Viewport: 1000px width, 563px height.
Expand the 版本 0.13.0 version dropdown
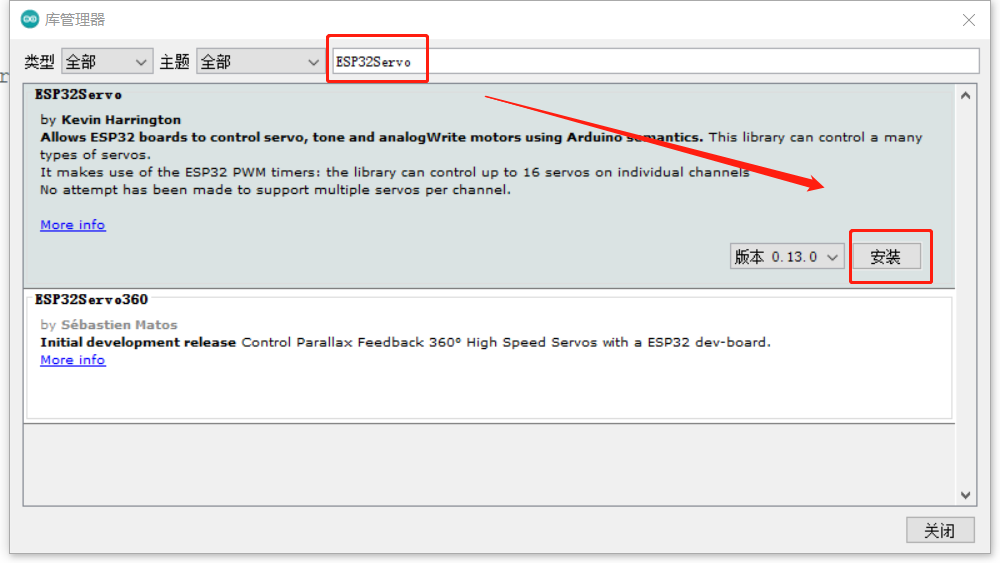pos(787,257)
